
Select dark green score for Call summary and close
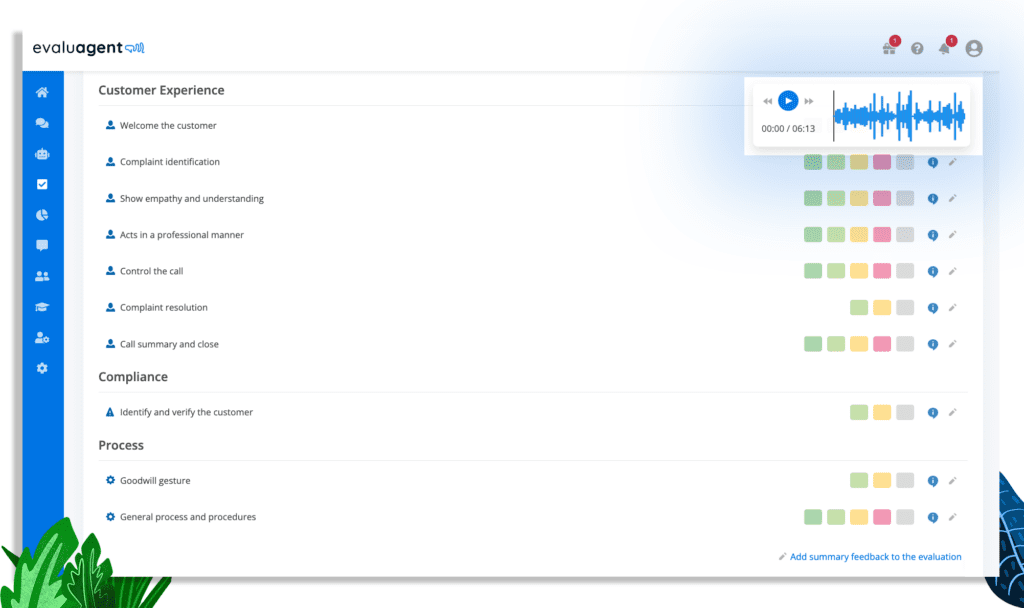[812, 344]
